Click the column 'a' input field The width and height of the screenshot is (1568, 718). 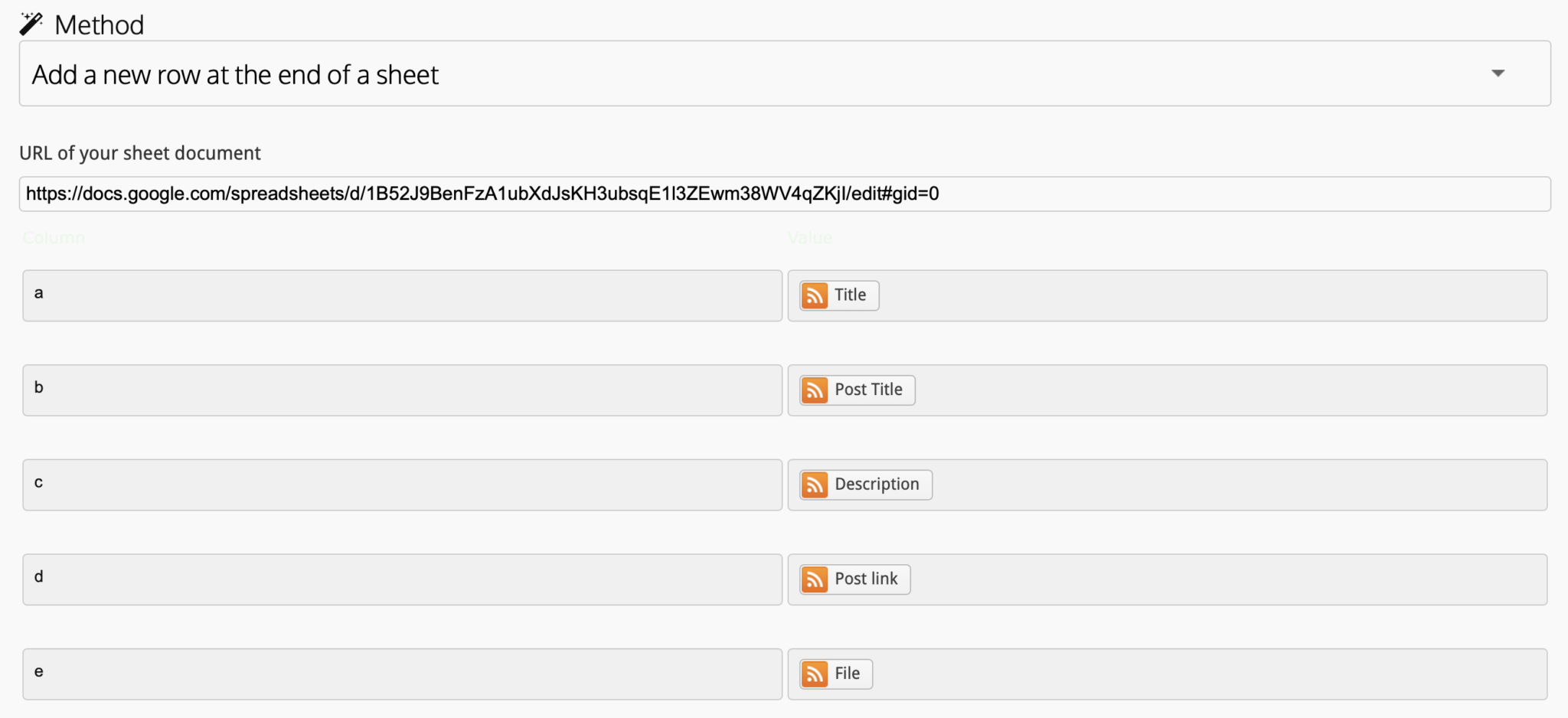pyautogui.click(x=402, y=295)
